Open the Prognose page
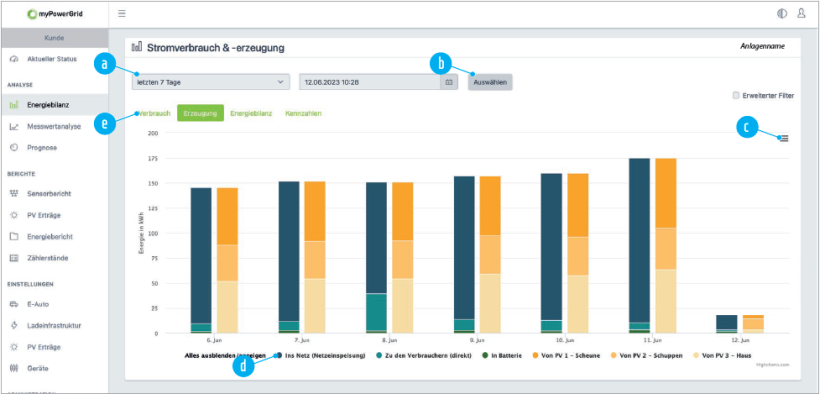The width and height of the screenshot is (820, 394). (x=42, y=148)
